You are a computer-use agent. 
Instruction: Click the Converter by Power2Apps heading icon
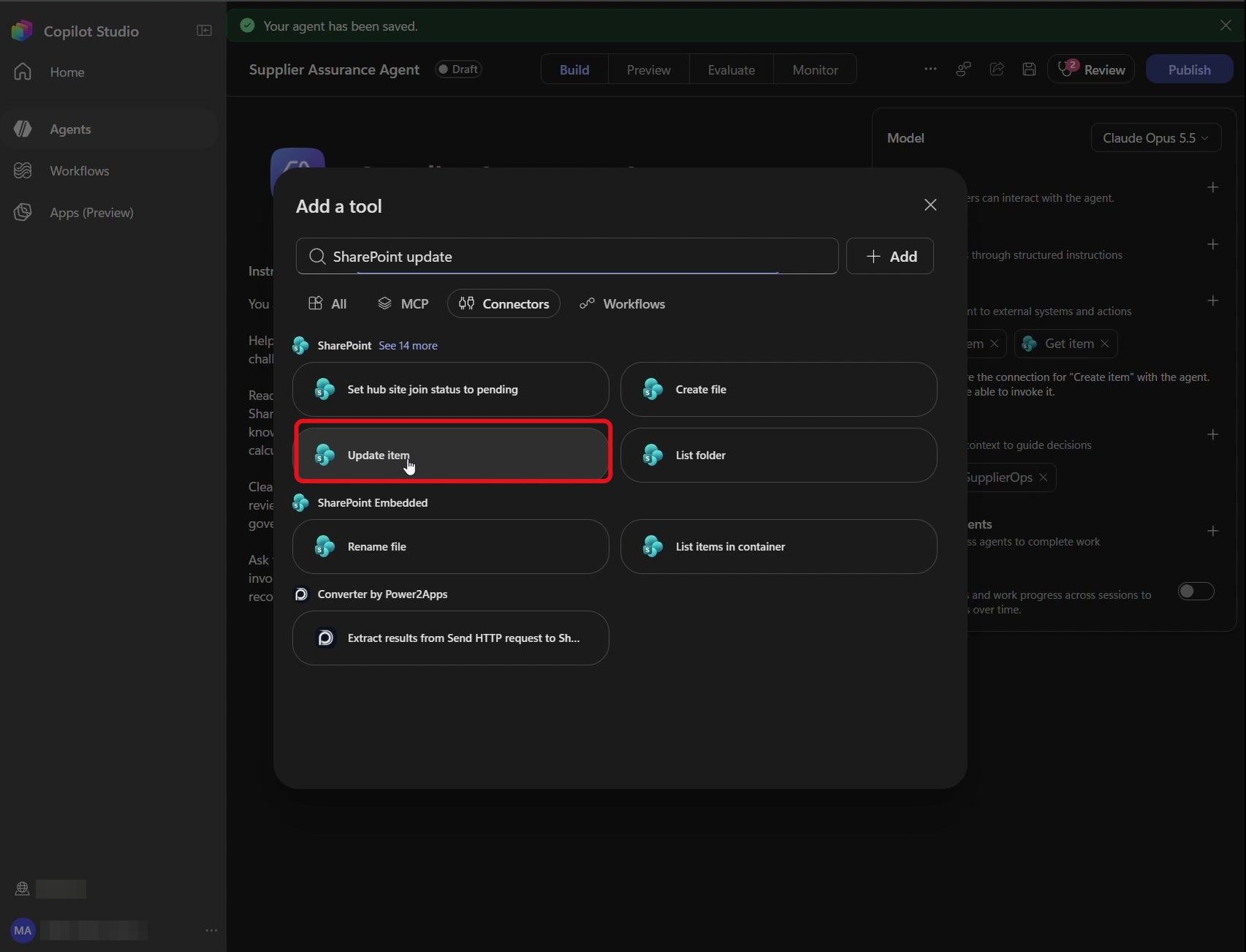coord(301,594)
